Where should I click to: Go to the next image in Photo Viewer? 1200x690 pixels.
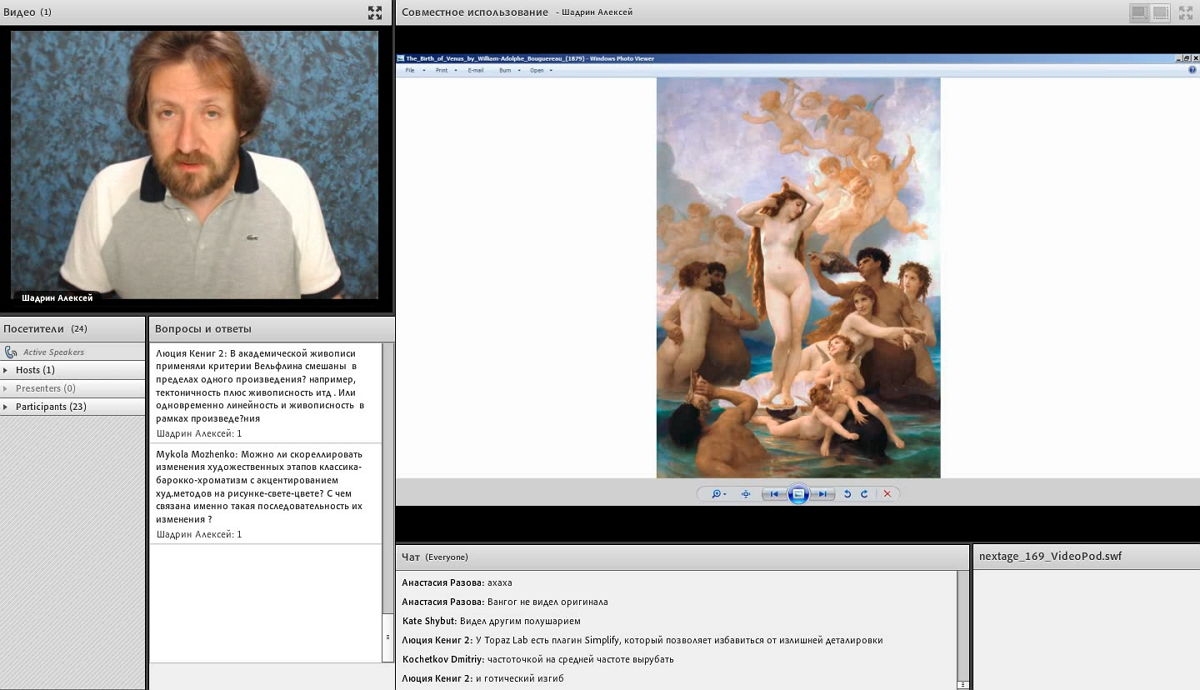pyautogui.click(x=821, y=494)
